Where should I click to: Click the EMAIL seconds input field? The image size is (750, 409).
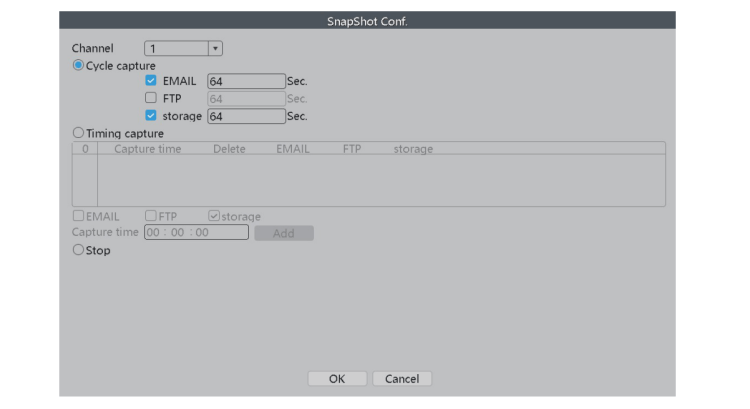[x=246, y=81]
